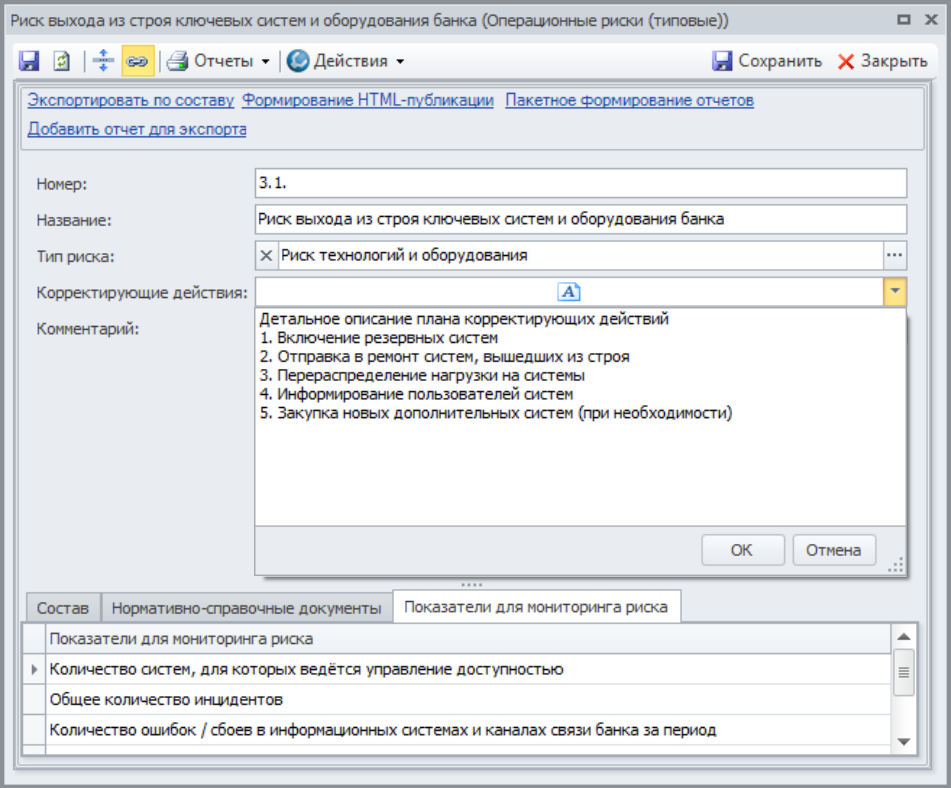Switch to the Состав tab
The height and width of the screenshot is (788, 951).
[x=63, y=608]
